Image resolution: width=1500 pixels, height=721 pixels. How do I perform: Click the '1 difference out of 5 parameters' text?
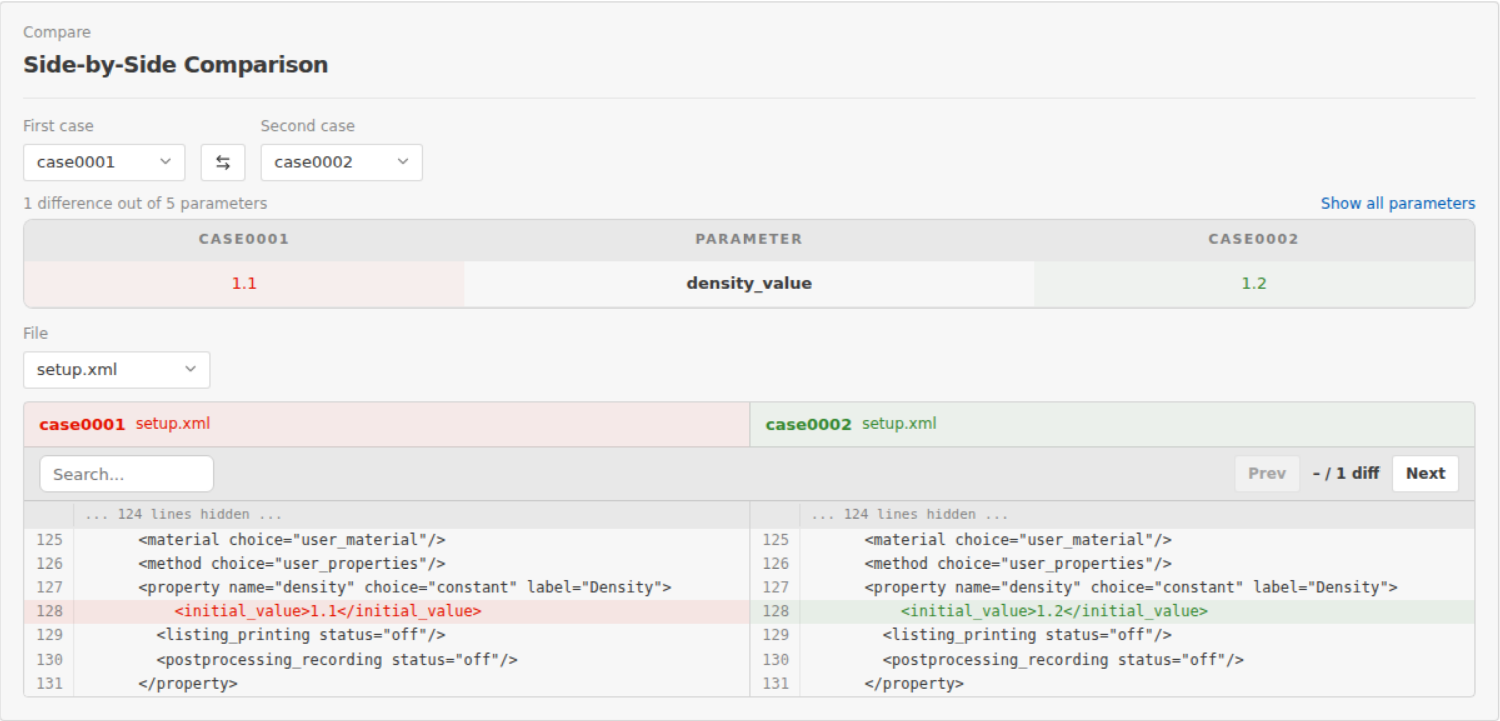tap(146, 204)
